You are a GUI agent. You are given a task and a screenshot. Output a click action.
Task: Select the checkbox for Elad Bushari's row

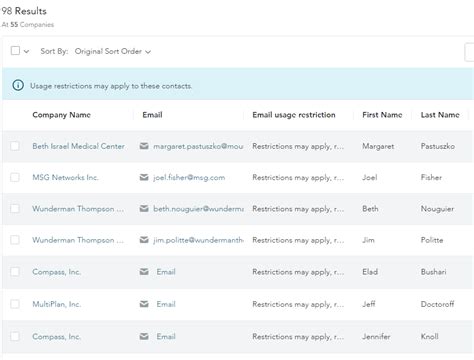pos(15,272)
